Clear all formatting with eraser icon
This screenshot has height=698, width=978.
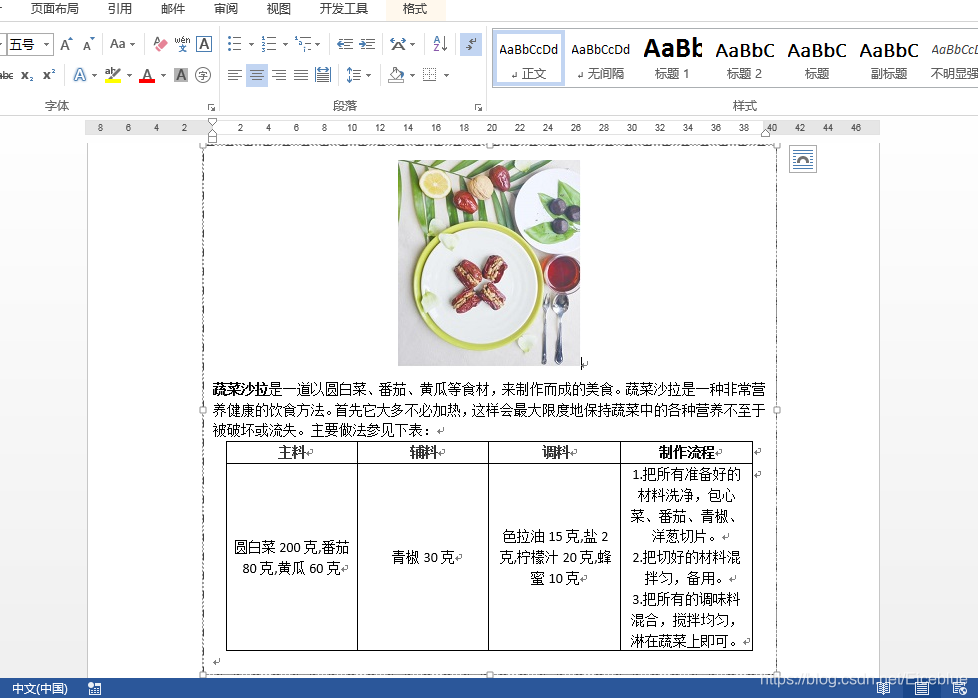tap(160, 44)
